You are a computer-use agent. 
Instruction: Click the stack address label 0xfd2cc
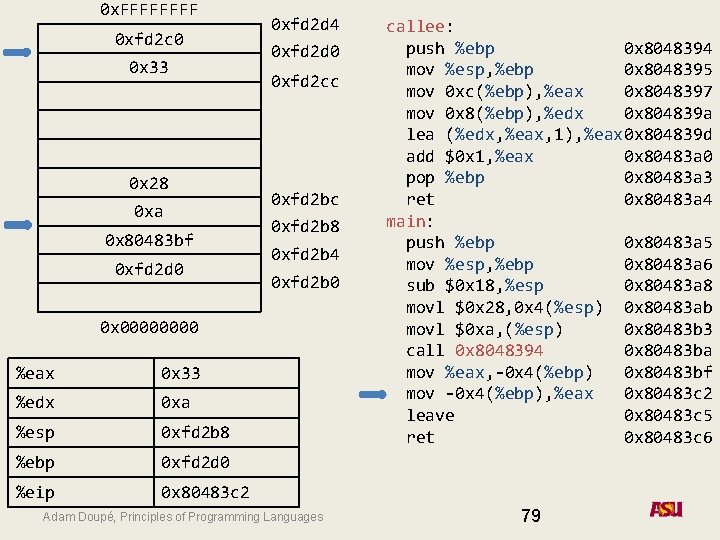point(305,82)
